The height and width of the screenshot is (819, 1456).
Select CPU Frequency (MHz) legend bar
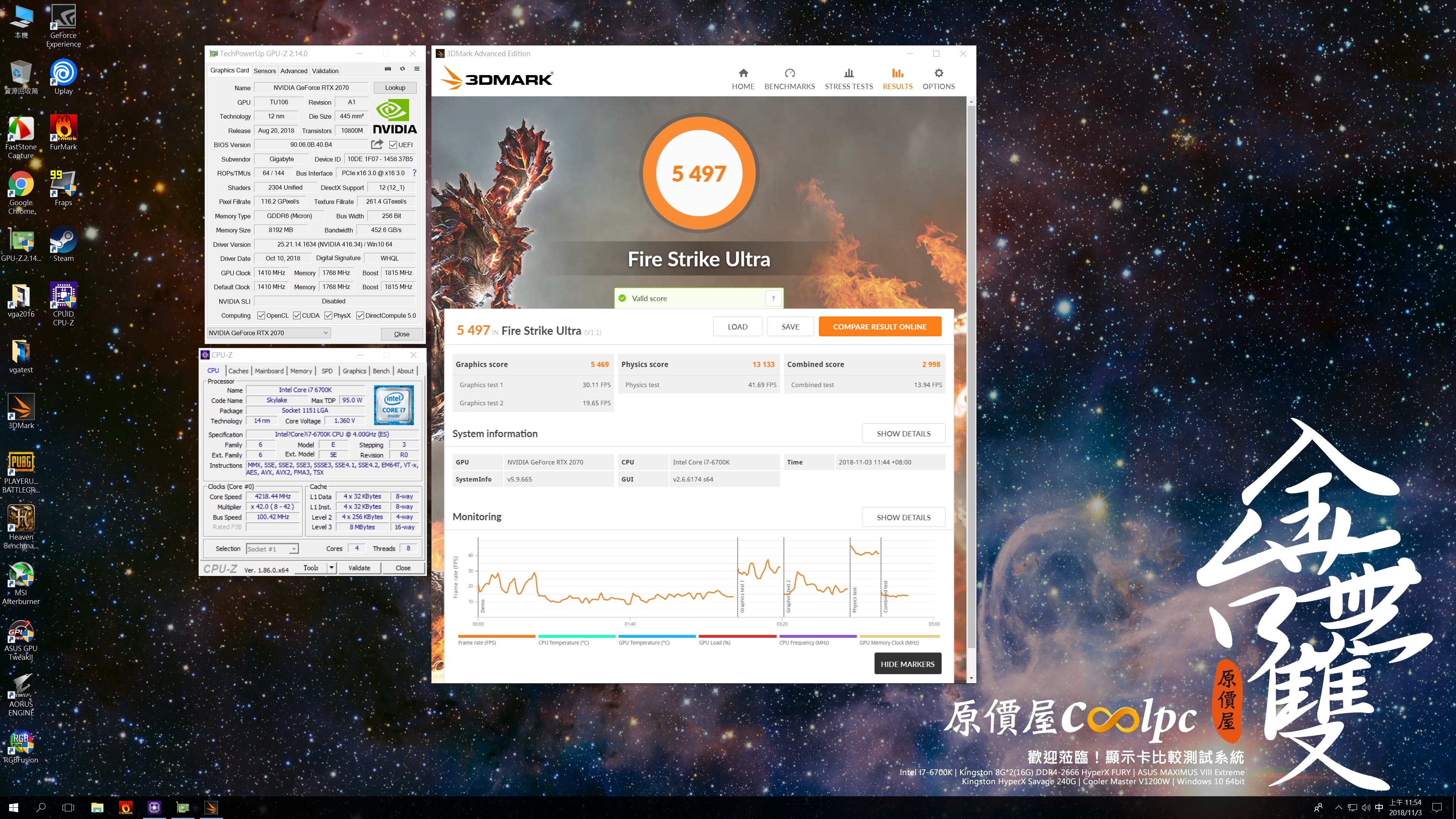(817, 637)
